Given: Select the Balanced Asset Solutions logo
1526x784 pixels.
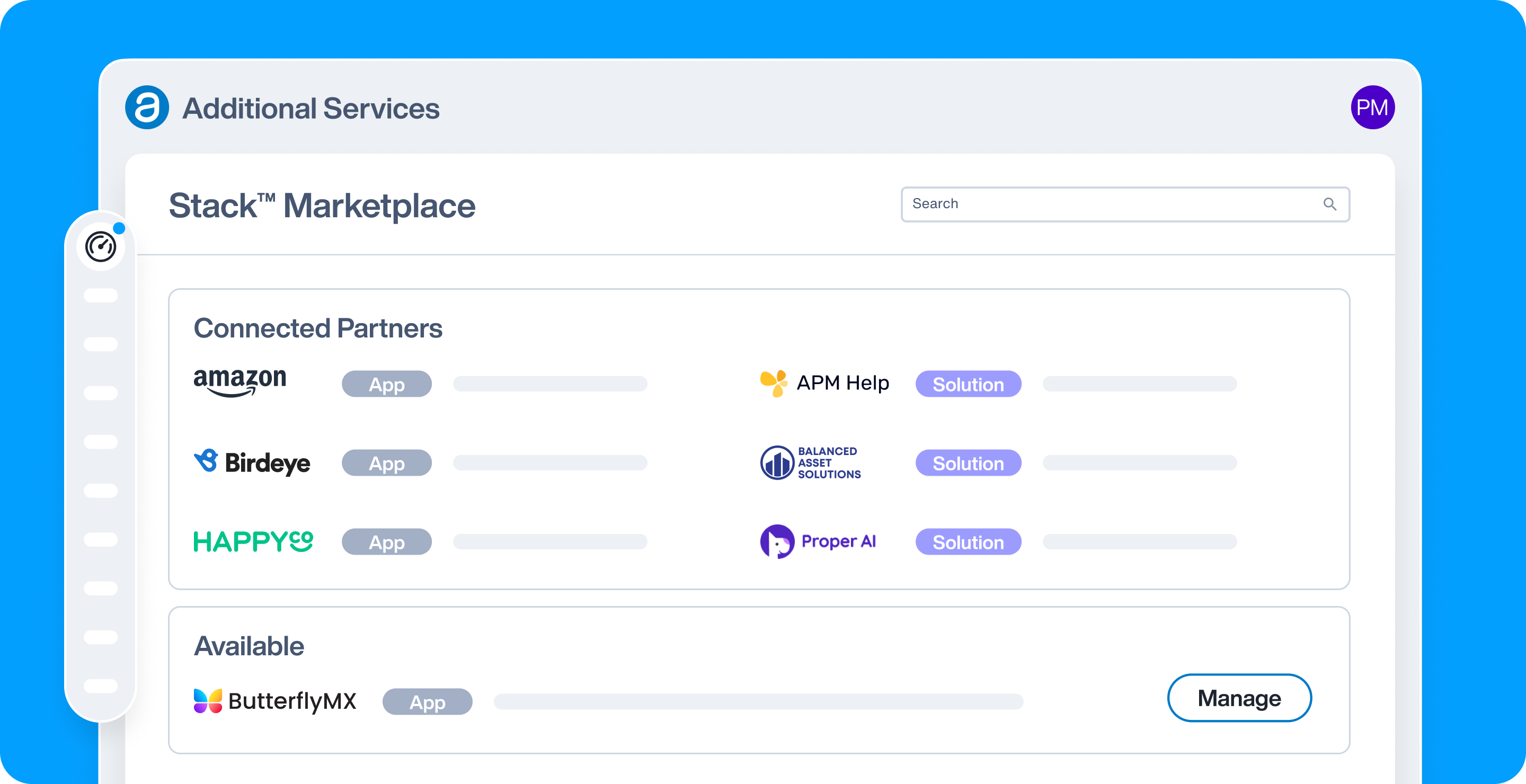Looking at the screenshot, I should (x=809, y=462).
